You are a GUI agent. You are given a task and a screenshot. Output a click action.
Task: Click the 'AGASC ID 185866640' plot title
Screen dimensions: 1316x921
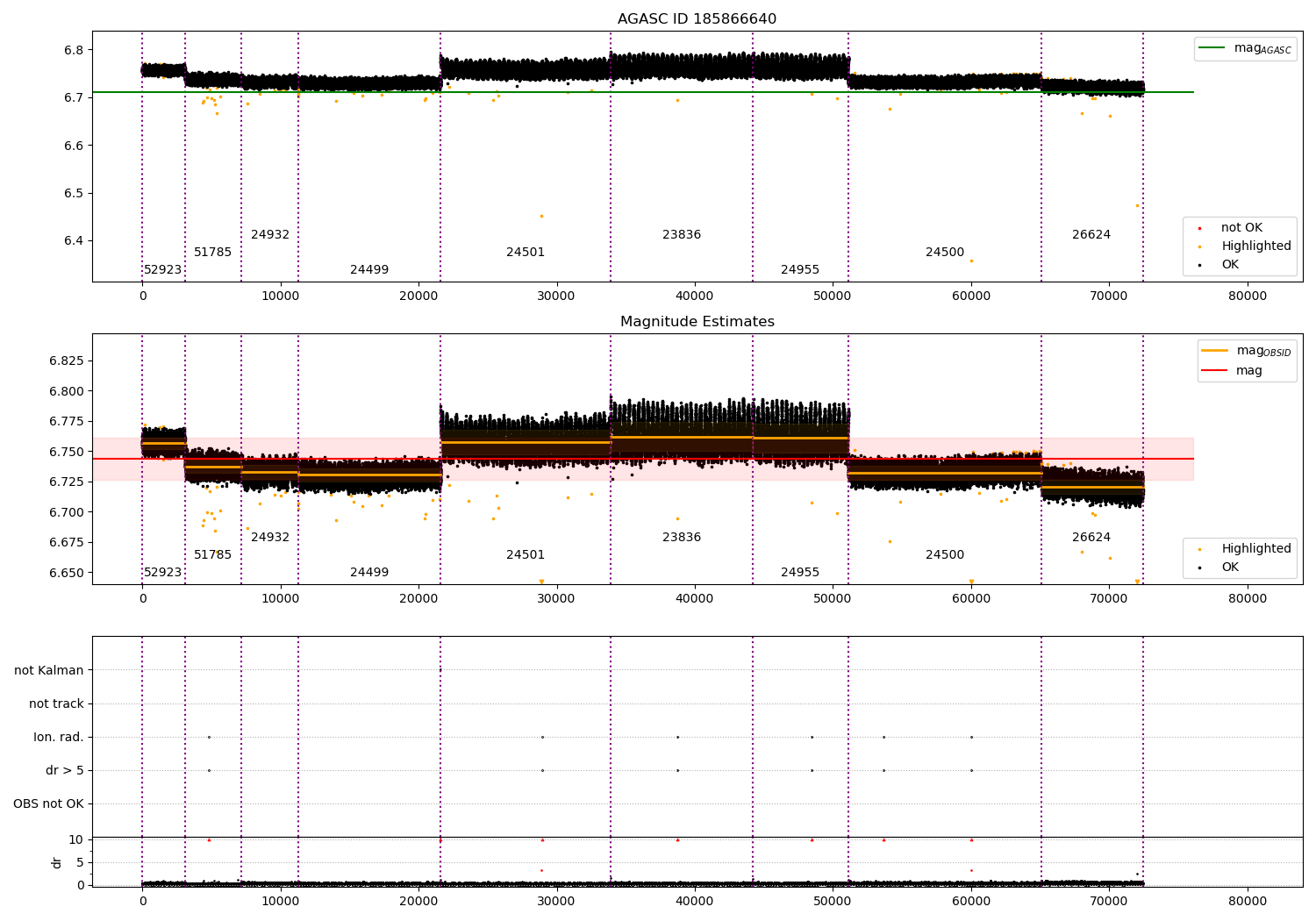coord(697,19)
